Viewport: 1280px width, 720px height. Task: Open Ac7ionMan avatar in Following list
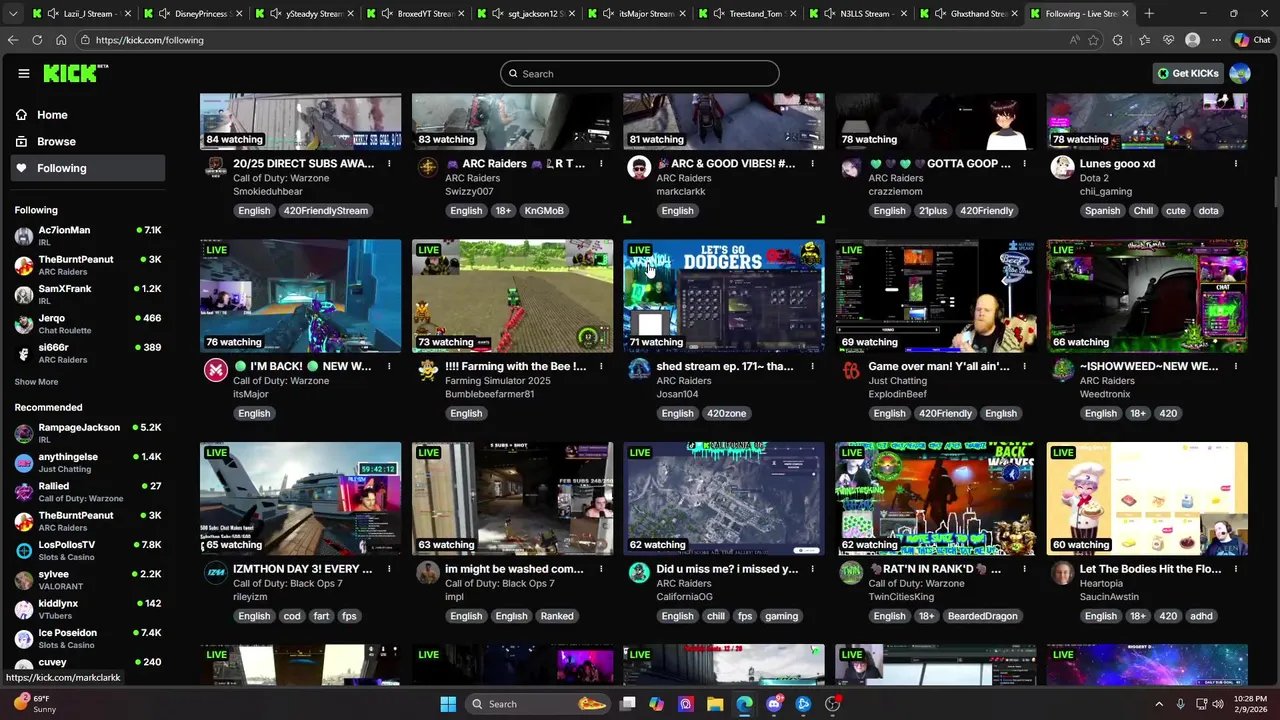pyautogui.click(x=24, y=236)
